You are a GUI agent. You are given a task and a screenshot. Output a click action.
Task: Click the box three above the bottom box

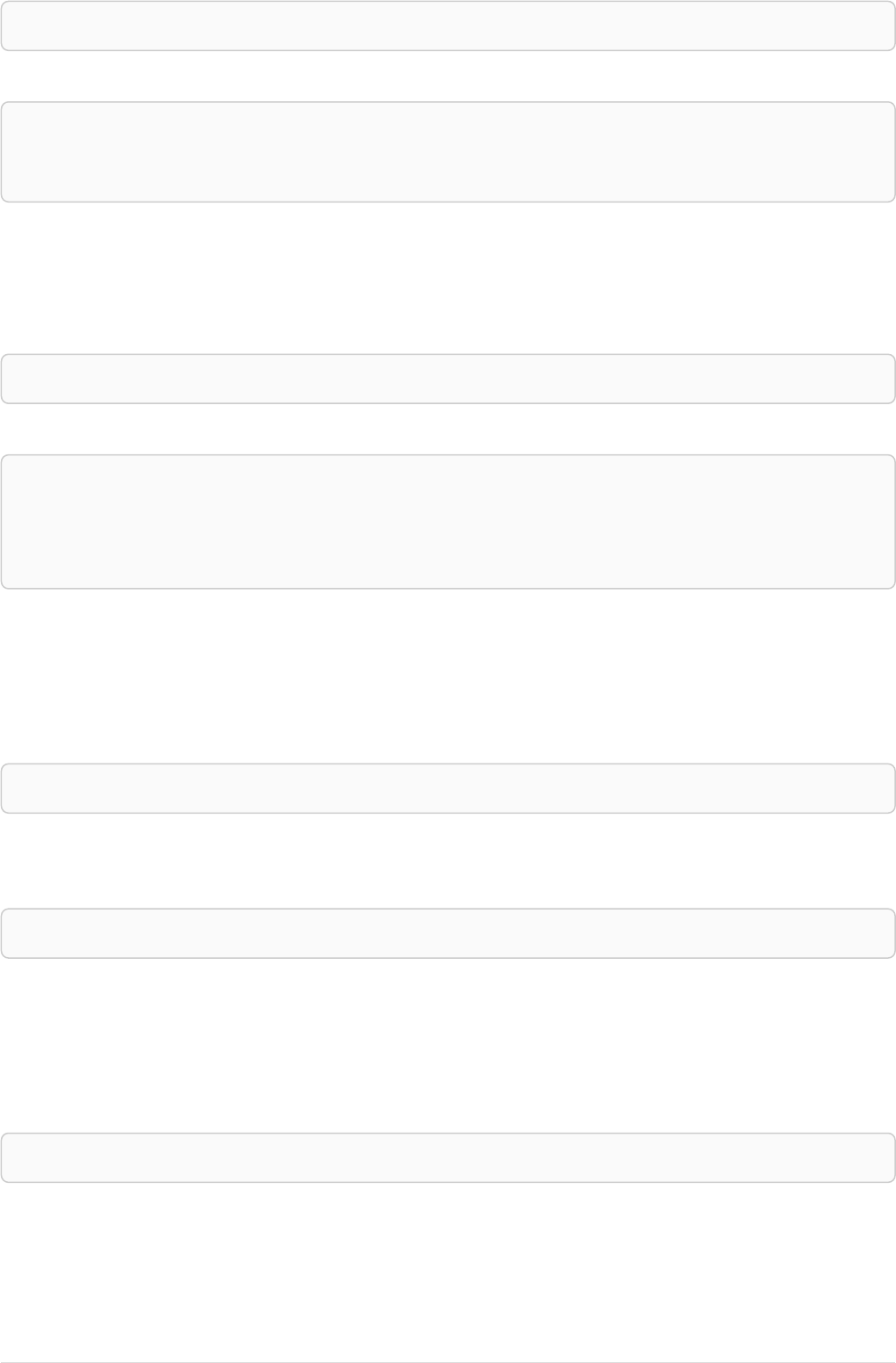click(448, 522)
